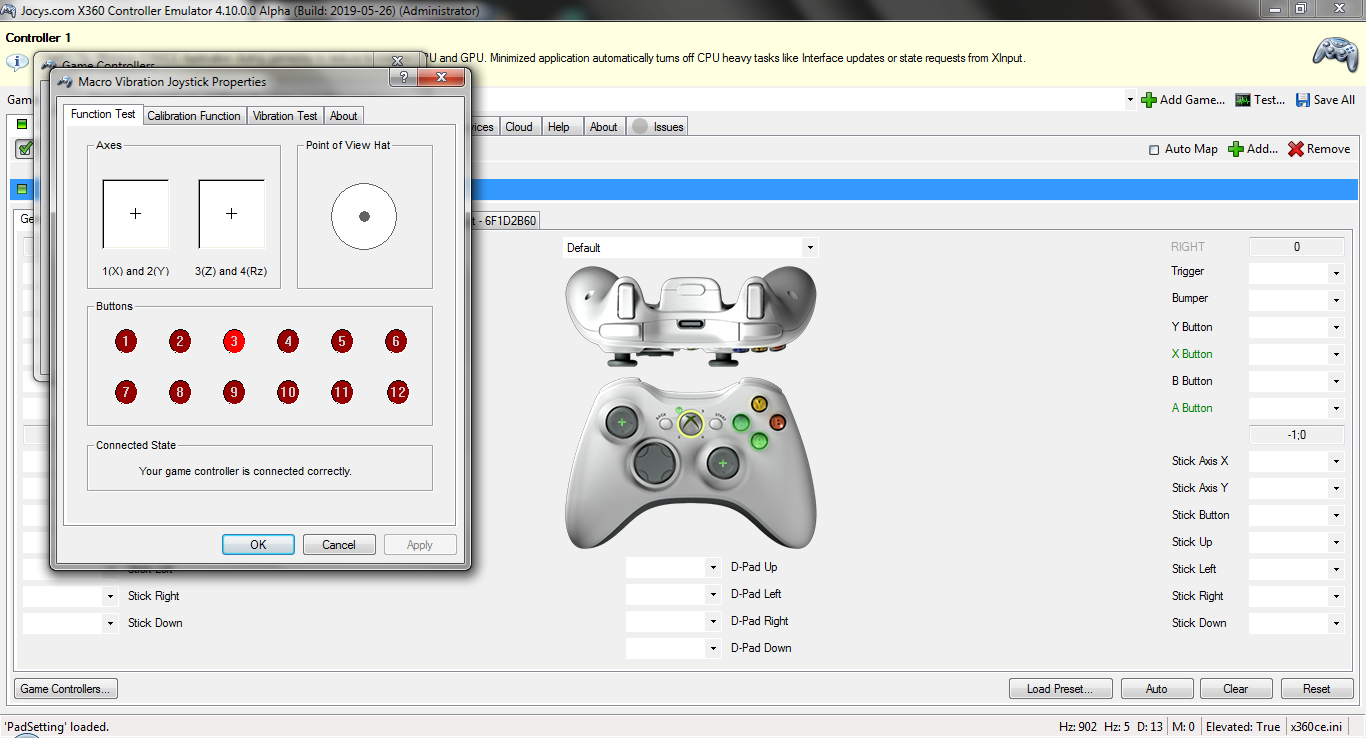Switch to the Calibration Function tab
This screenshot has height=738, width=1366.
click(194, 116)
